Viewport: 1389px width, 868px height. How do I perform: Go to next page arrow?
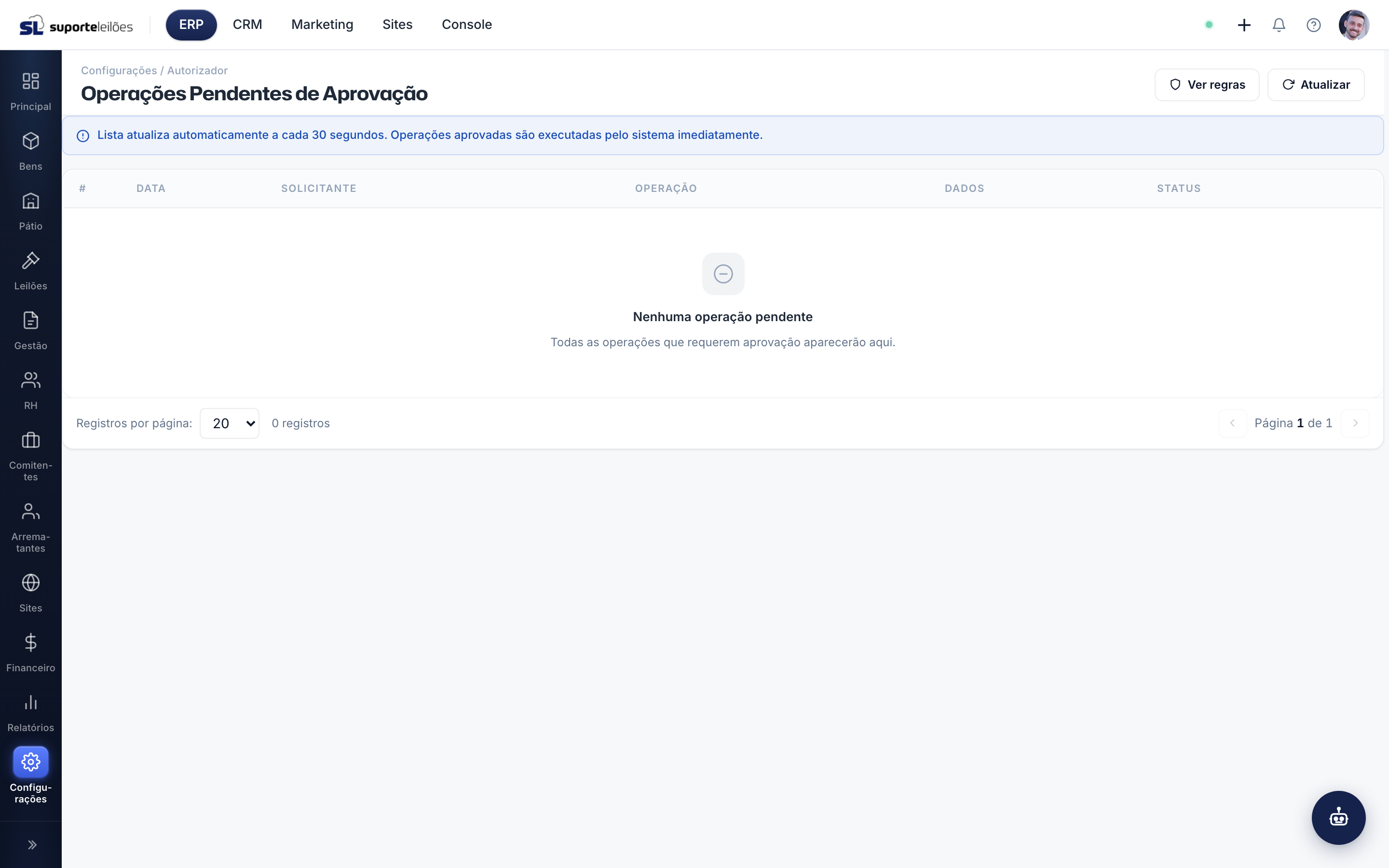click(x=1355, y=423)
